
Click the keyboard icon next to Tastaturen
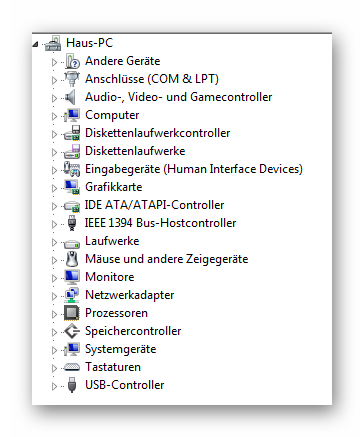(72, 367)
